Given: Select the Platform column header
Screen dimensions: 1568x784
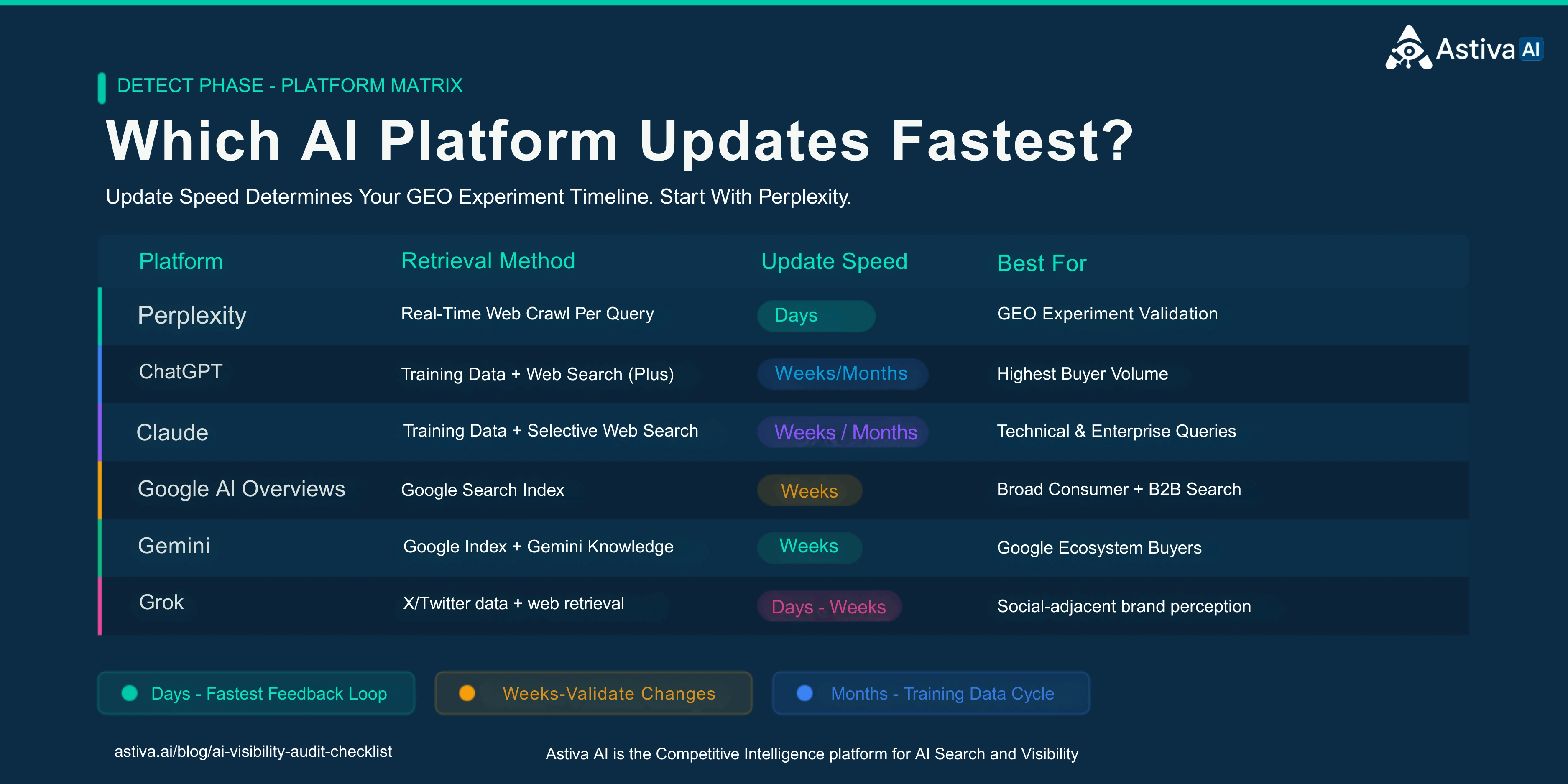Looking at the screenshot, I should tap(181, 261).
